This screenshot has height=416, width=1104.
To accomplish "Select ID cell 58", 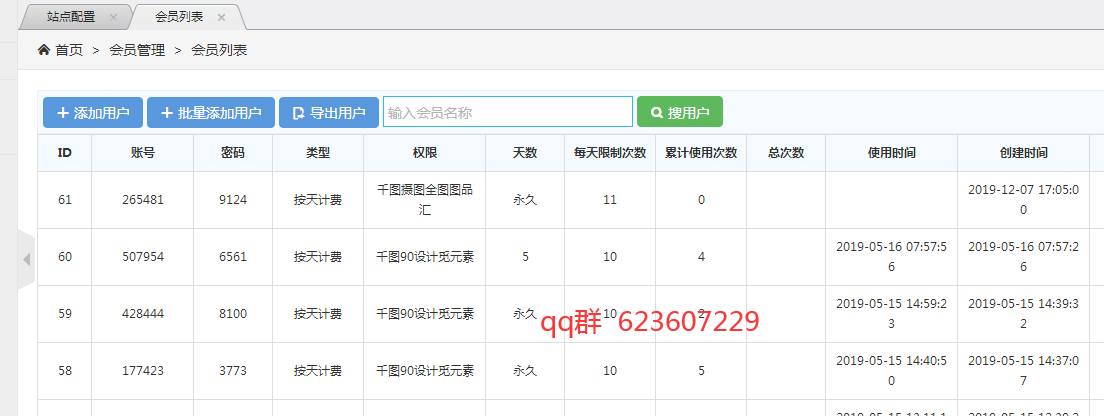I will (65, 371).
